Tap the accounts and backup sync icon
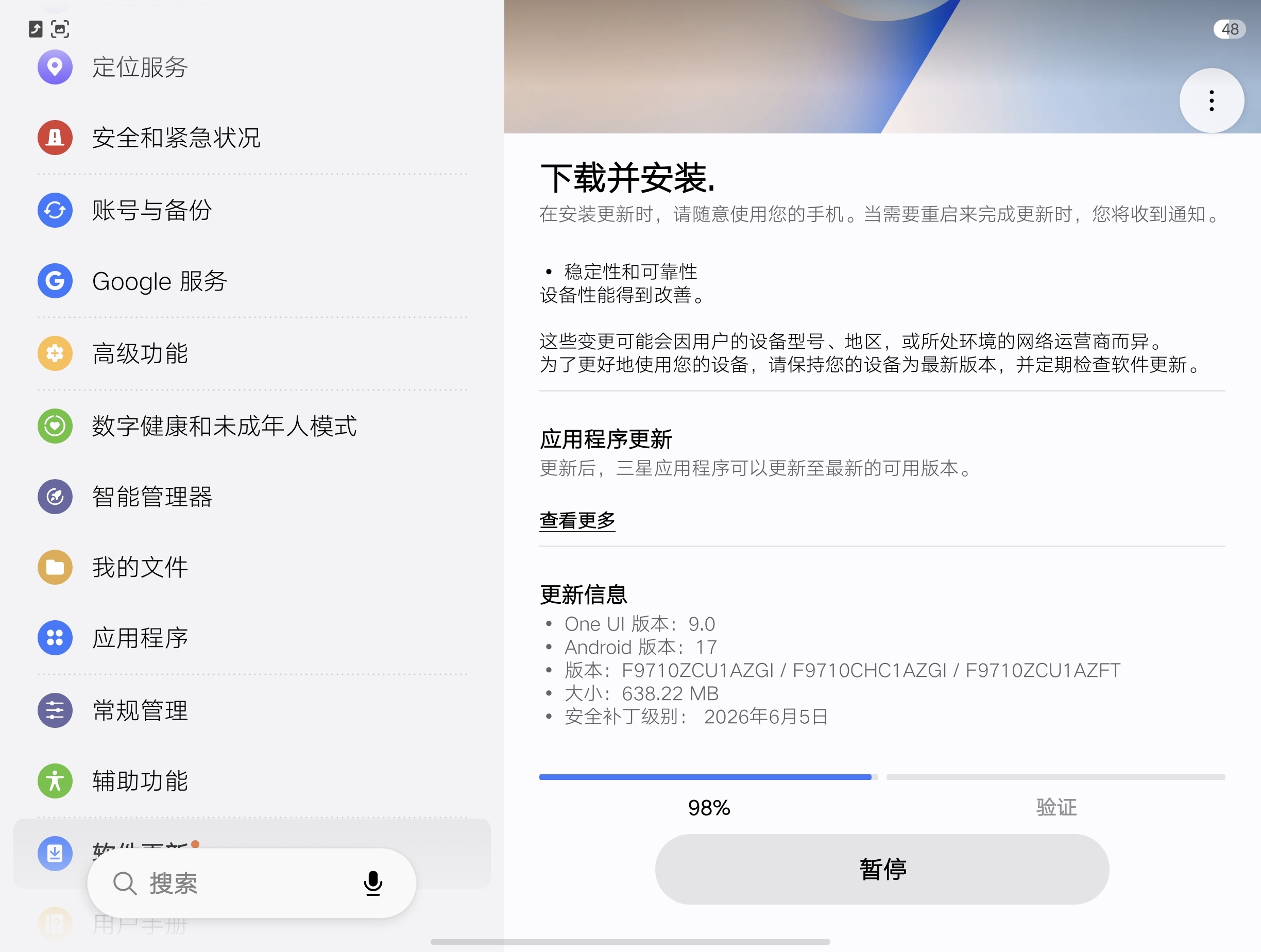Image resolution: width=1261 pixels, height=952 pixels. (55, 210)
